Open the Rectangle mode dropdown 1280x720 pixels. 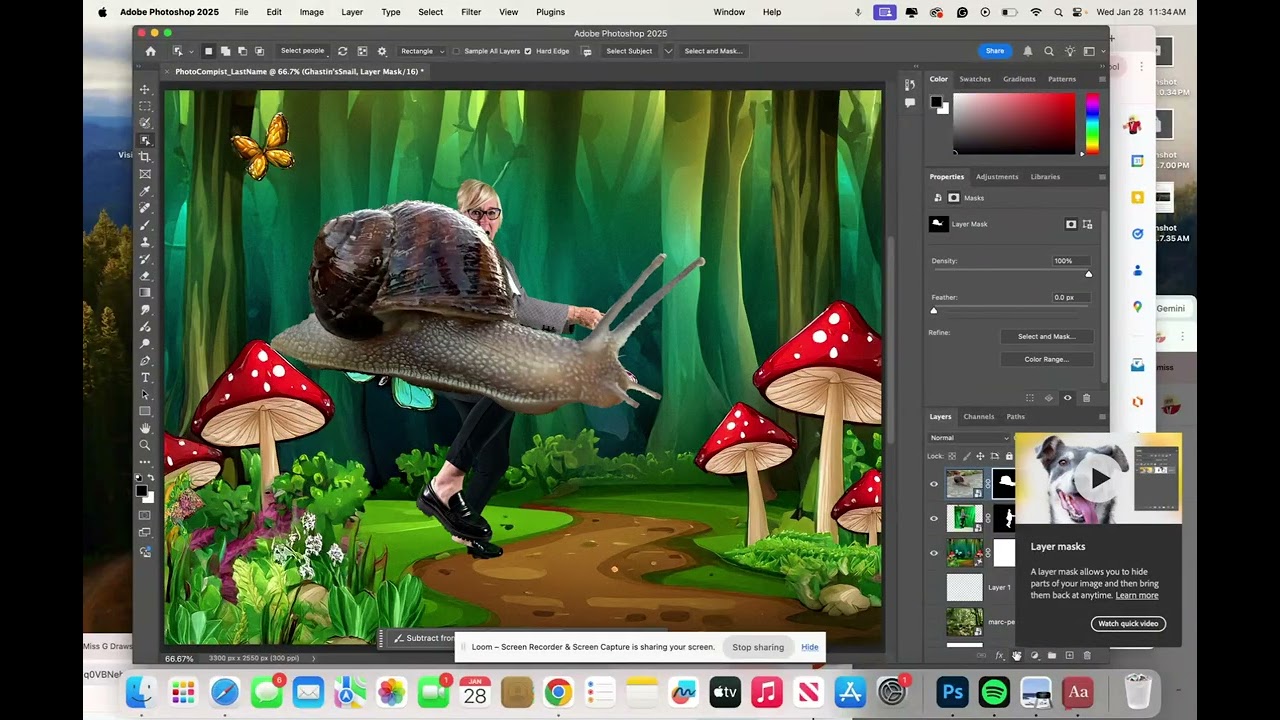(x=421, y=51)
